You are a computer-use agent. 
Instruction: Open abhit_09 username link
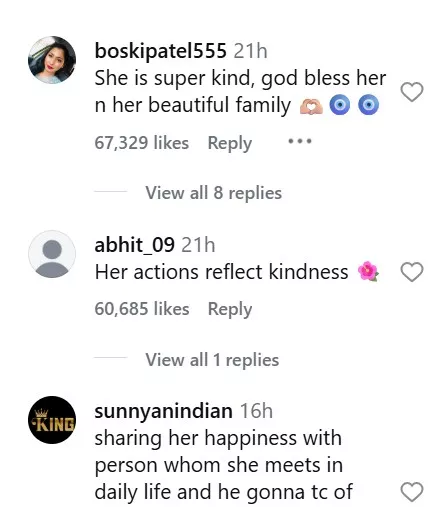(x=134, y=245)
